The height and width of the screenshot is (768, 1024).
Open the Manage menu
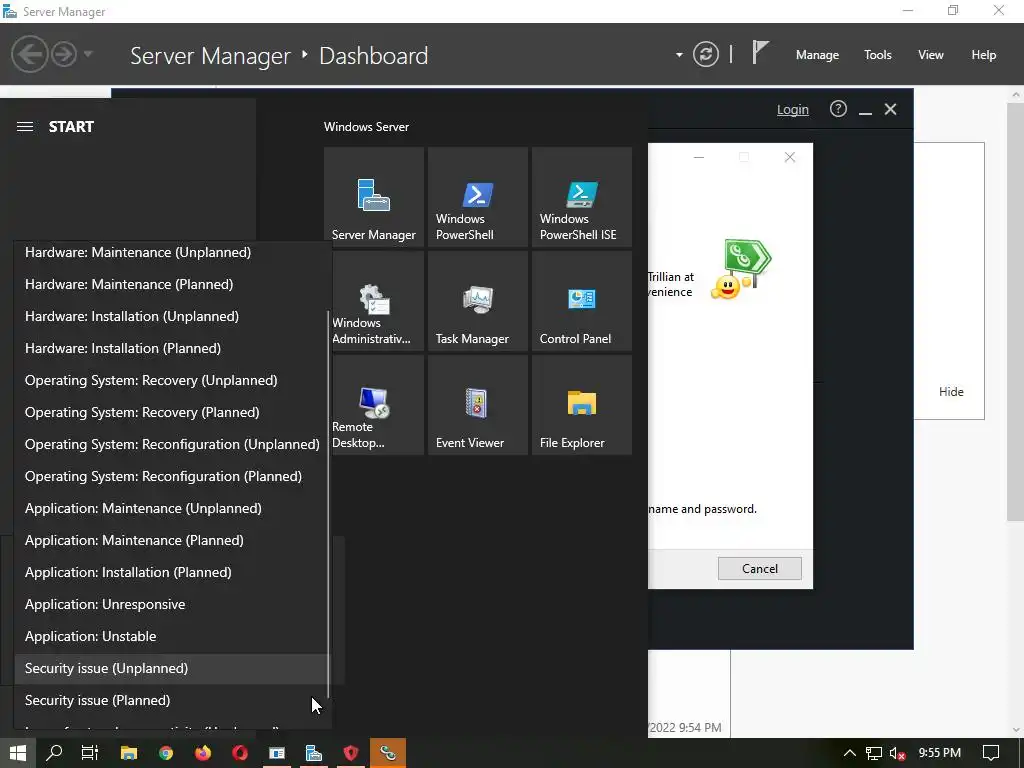pyautogui.click(x=817, y=55)
